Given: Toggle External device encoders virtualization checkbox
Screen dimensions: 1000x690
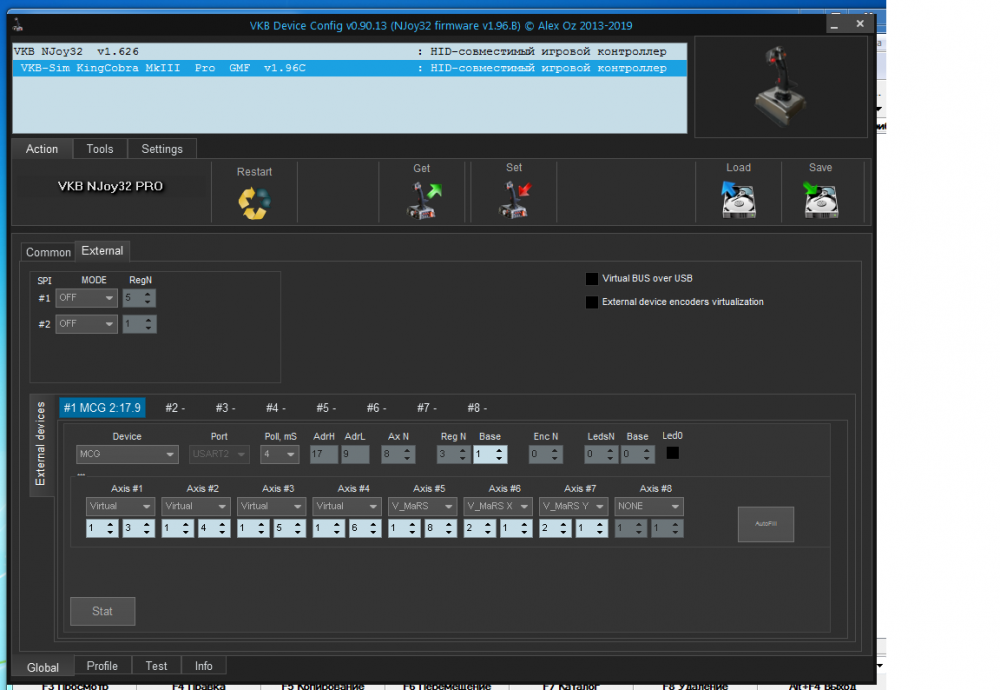Looking at the screenshot, I should pyautogui.click(x=593, y=302).
